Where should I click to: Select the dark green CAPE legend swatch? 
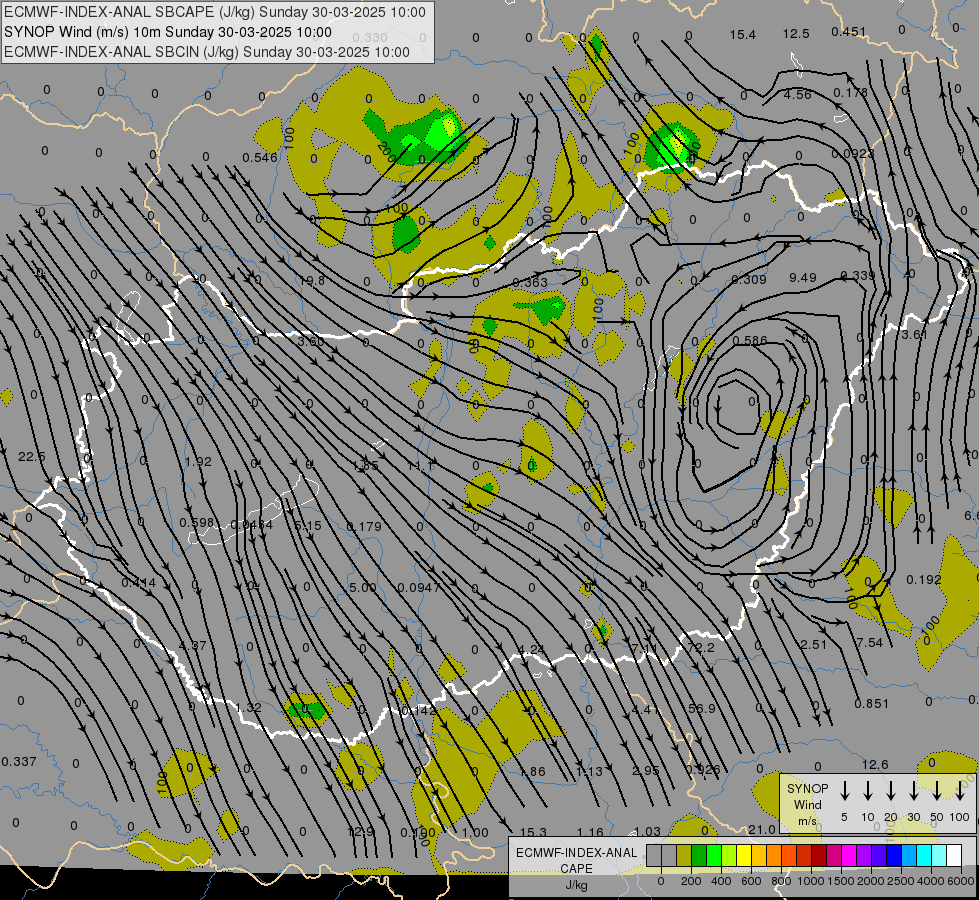point(699,855)
